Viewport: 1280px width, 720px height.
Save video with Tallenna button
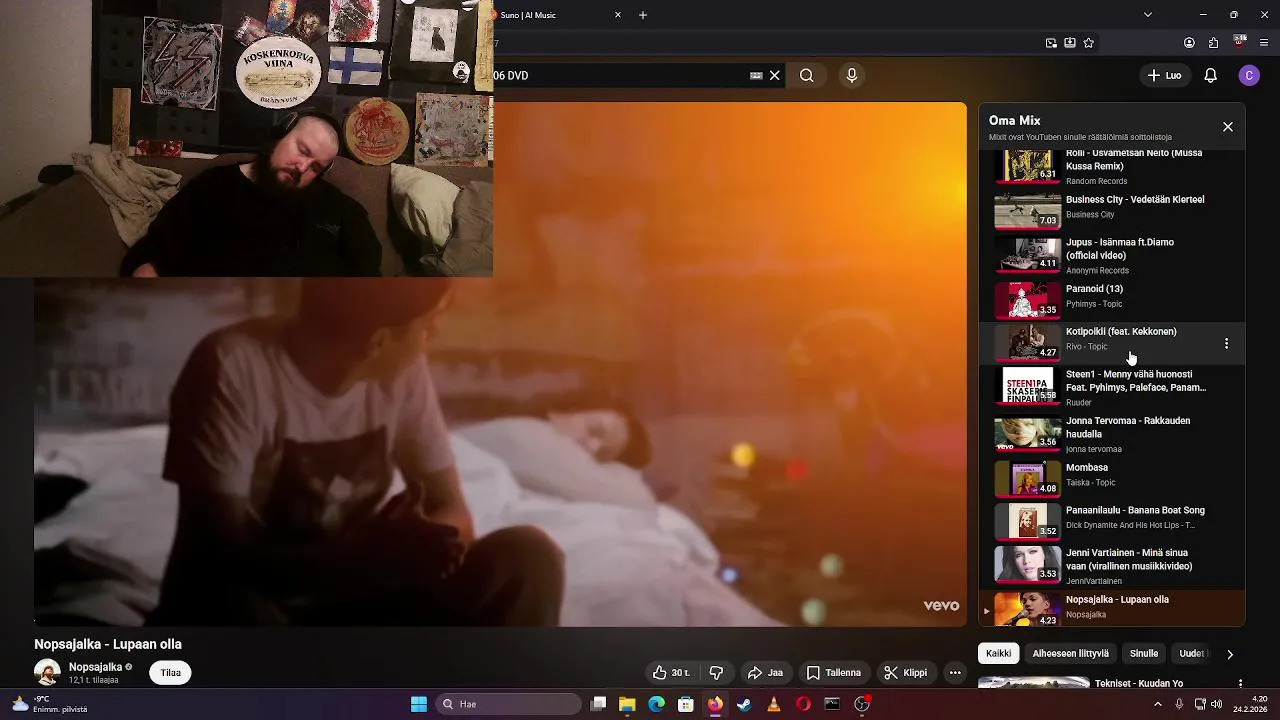834,673
